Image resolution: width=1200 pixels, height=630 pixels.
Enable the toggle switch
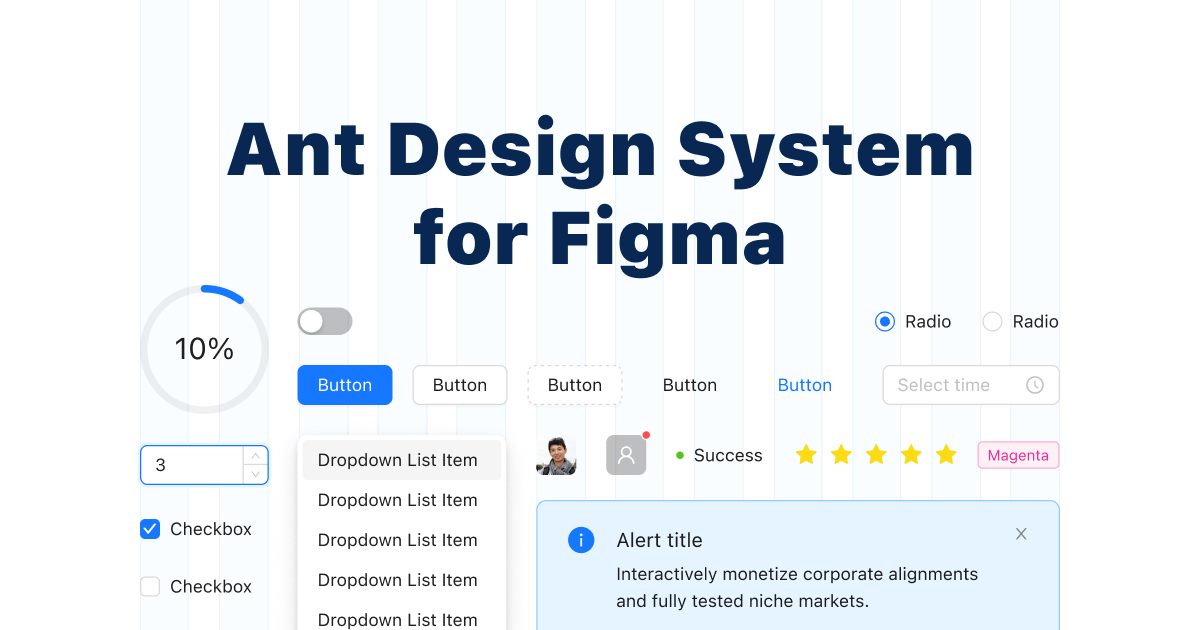tap(325, 321)
